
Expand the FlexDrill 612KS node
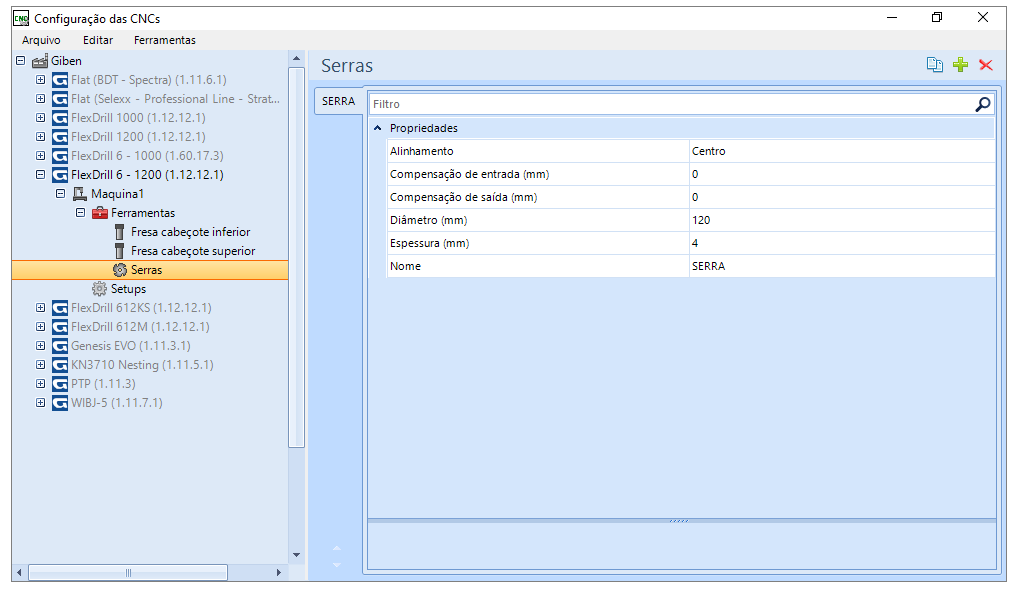(41, 307)
